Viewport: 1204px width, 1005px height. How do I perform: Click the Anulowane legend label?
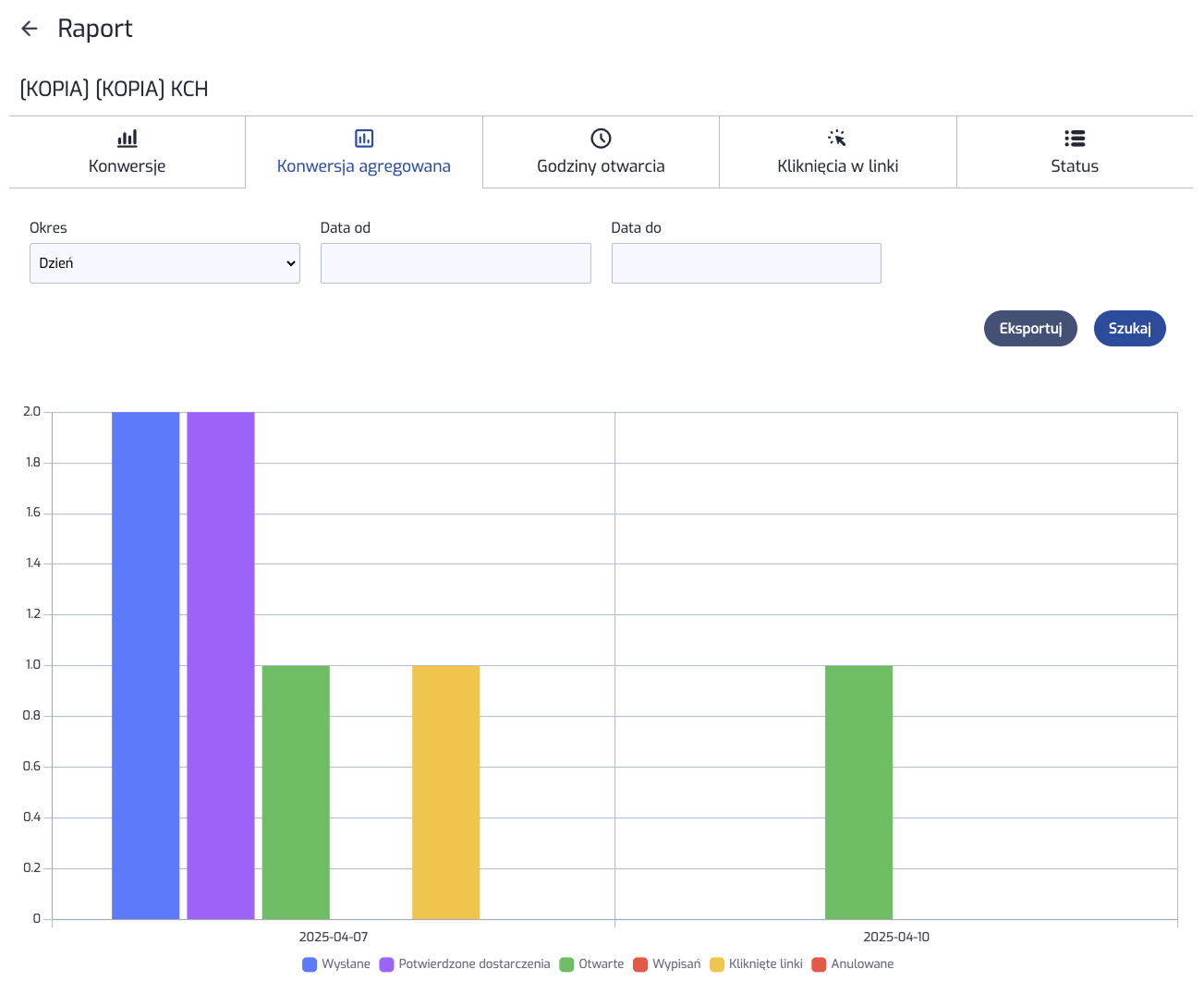(x=862, y=964)
